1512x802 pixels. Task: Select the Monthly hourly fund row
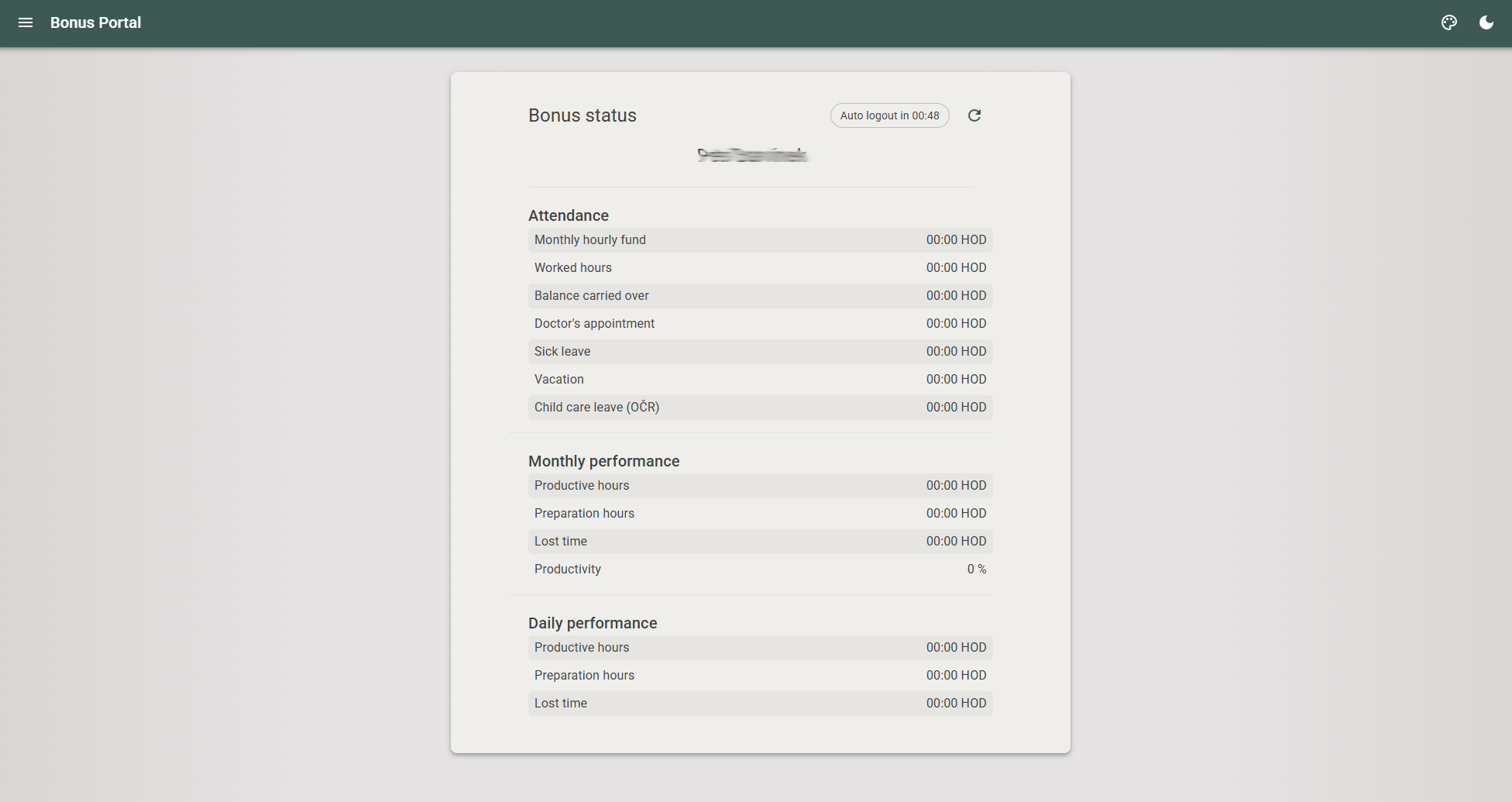pyautogui.click(x=760, y=240)
